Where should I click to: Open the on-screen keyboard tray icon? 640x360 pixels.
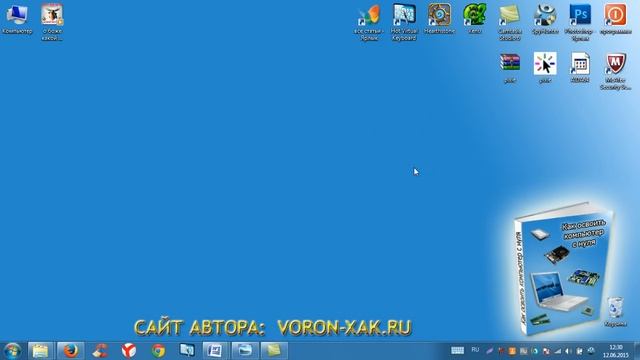(457, 351)
